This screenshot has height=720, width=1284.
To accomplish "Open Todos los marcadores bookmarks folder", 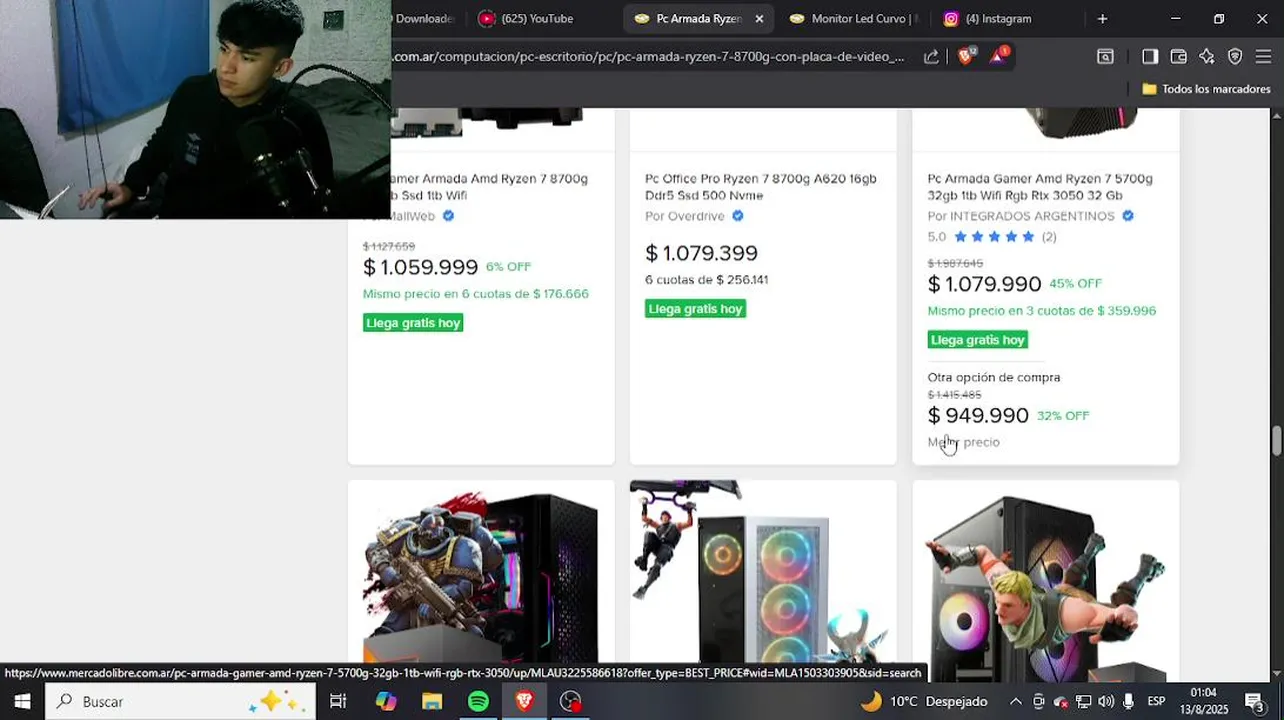I will point(1206,89).
